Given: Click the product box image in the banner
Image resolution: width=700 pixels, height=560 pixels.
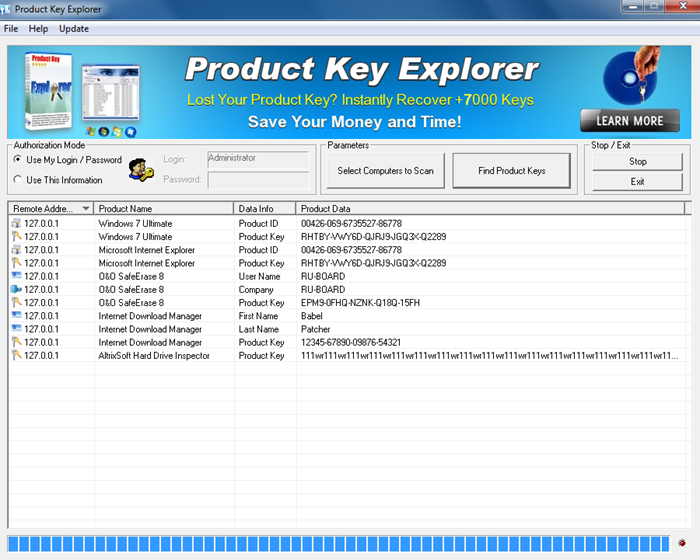Looking at the screenshot, I should point(48,91).
